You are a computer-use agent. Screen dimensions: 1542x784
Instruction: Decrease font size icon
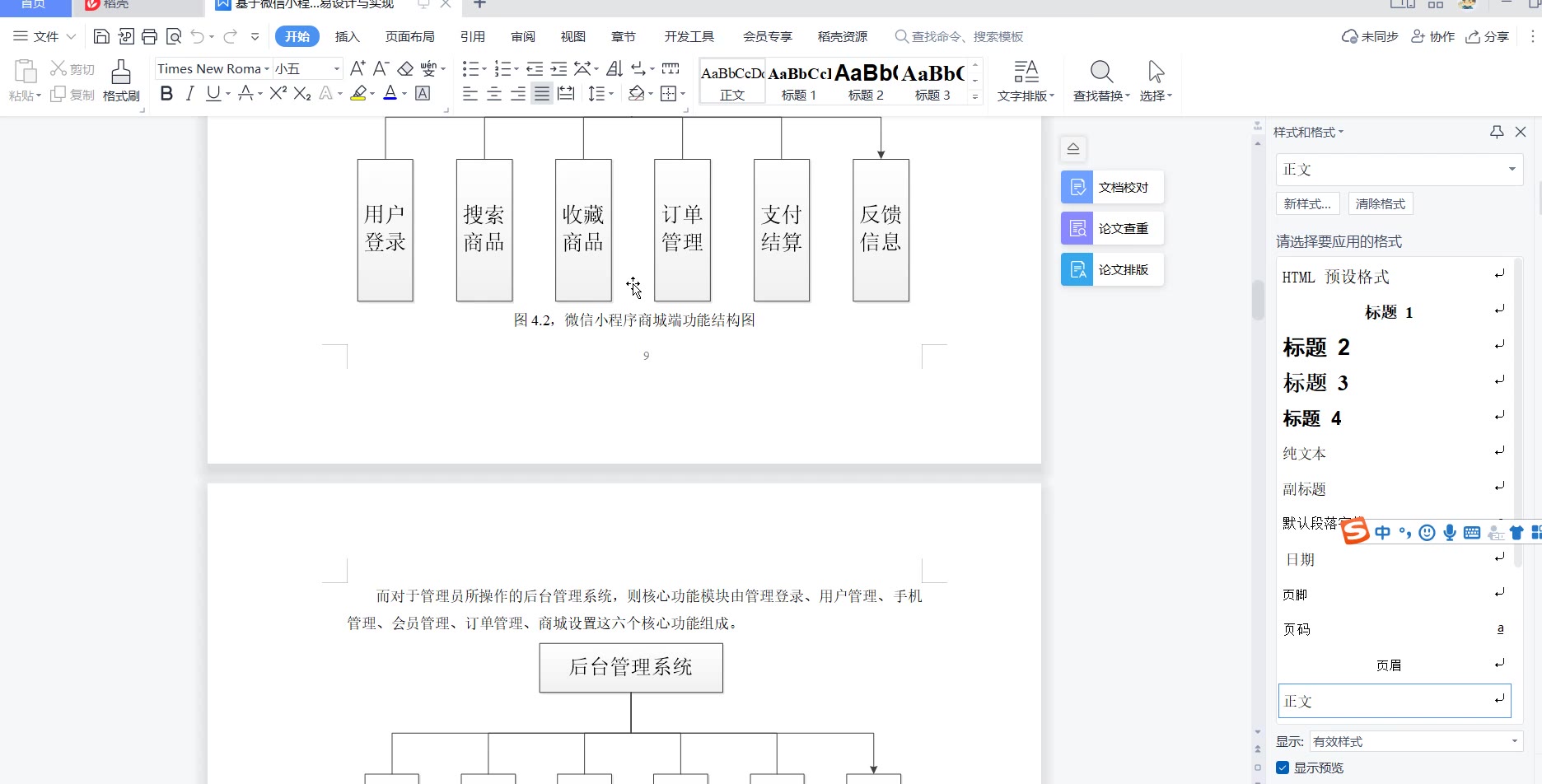(x=380, y=68)
